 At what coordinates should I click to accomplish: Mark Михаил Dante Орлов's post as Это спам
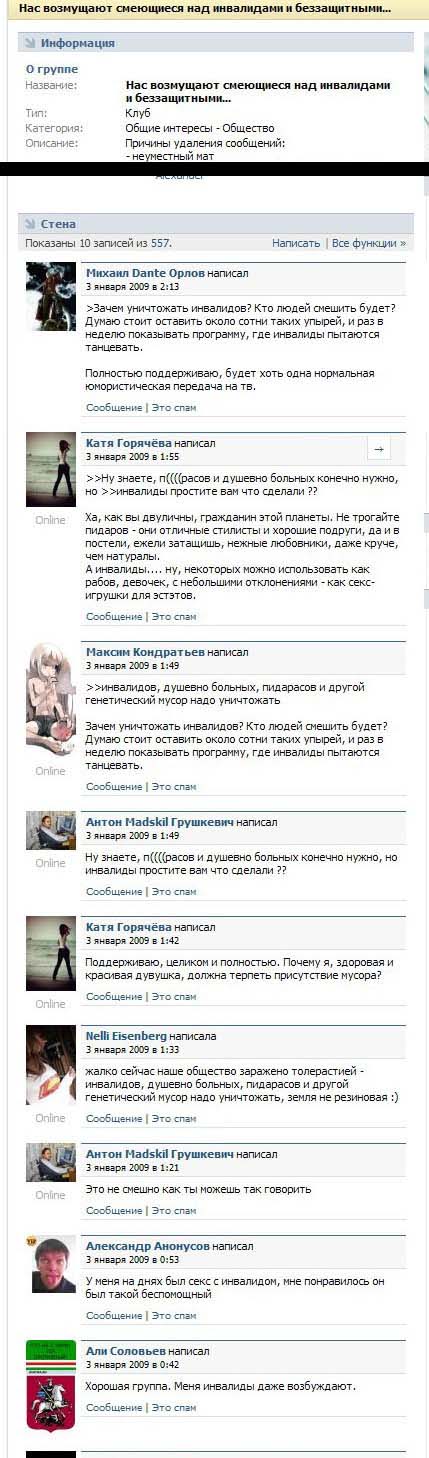pos(174,407)
